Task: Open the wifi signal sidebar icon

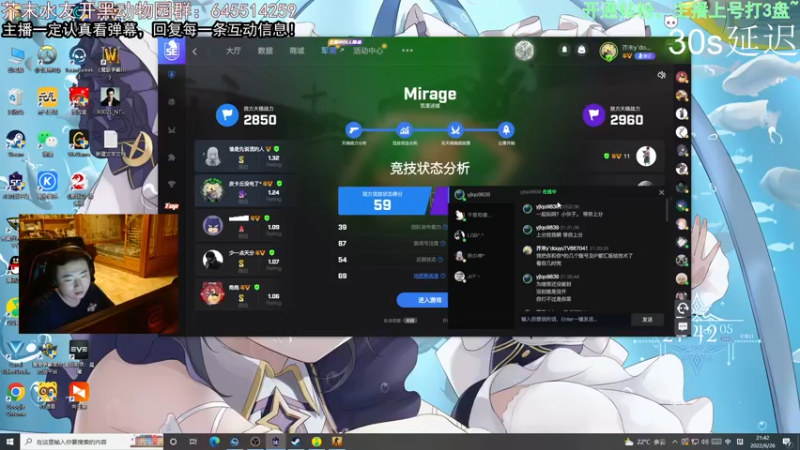Action: point(171,184)
